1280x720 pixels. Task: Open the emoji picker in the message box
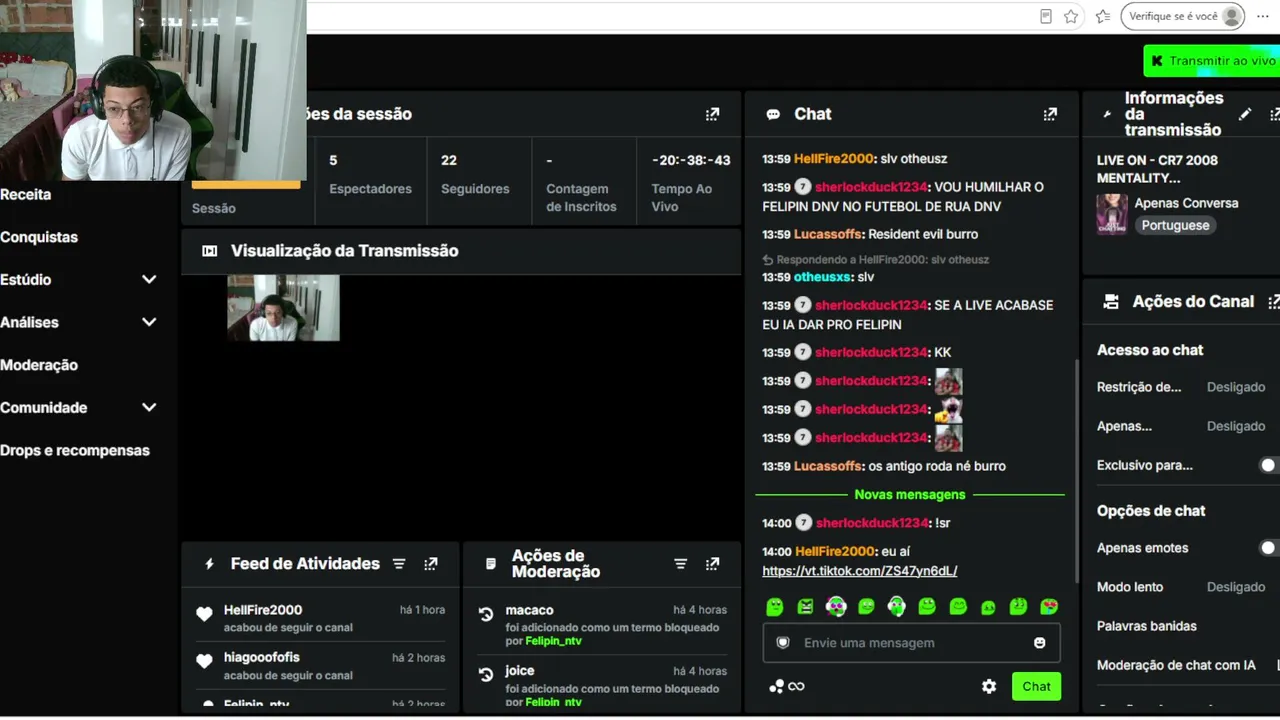pos(1040,643)
